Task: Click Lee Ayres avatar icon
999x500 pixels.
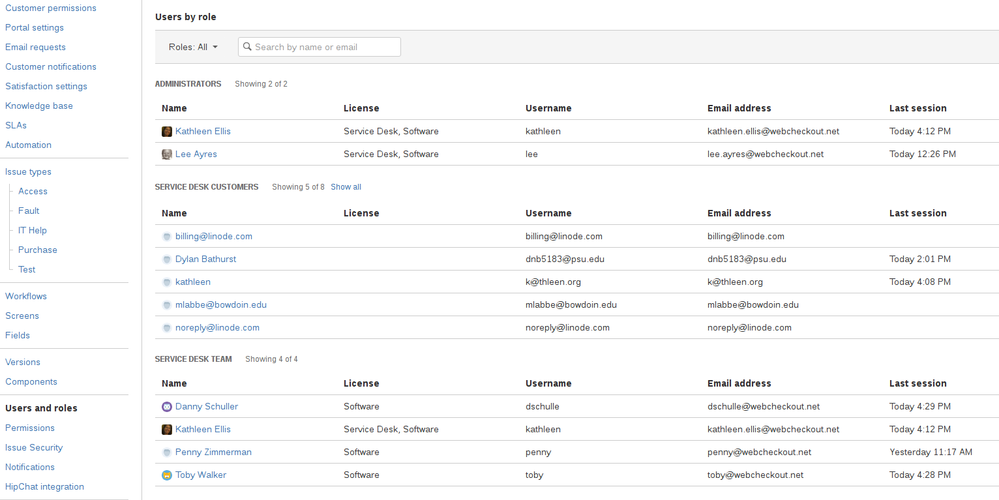Action: click(x=167, y=154)
